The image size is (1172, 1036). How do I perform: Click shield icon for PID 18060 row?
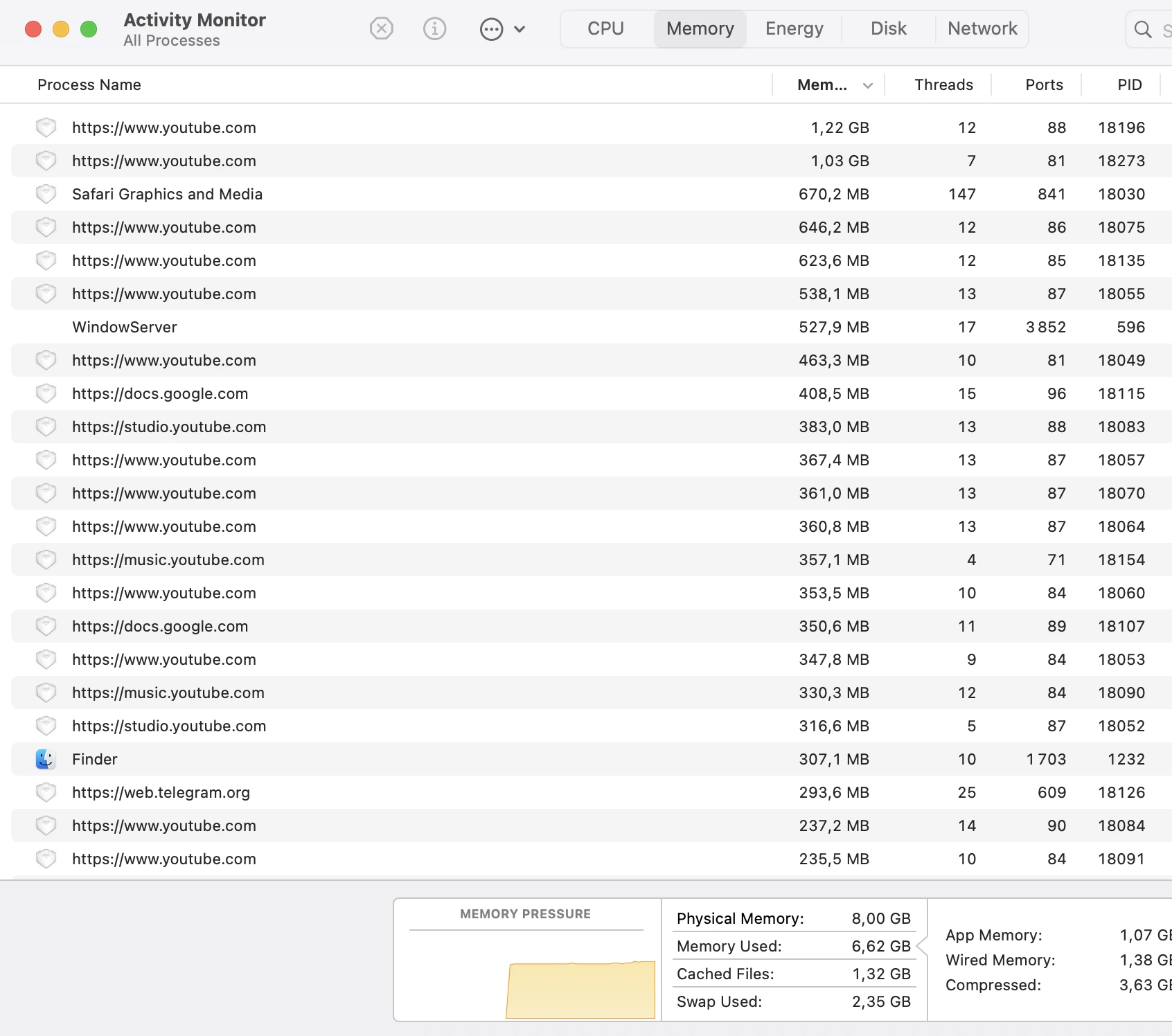(46, 593)
